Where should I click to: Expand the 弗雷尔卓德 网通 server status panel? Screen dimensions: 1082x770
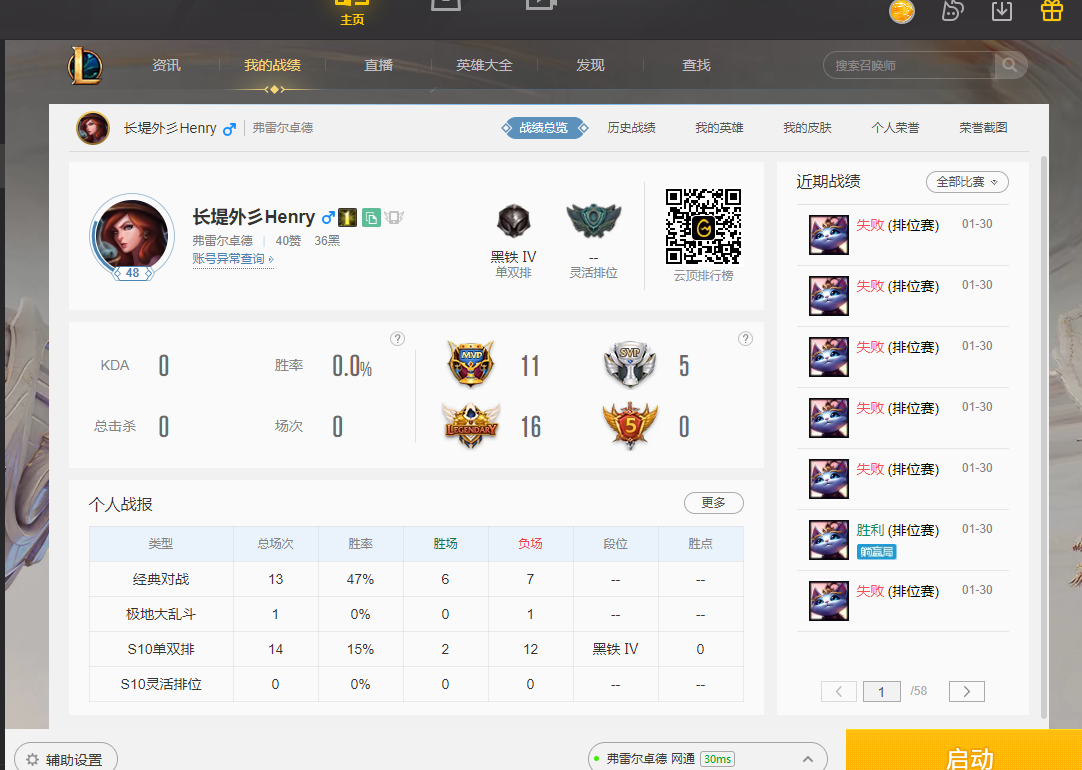point(707,758)
